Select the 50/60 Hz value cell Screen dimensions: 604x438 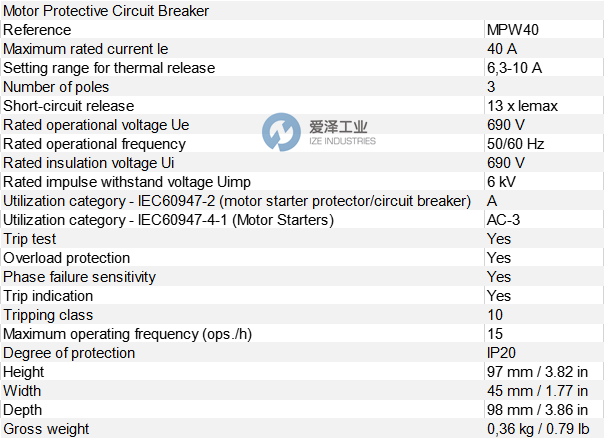[x=515, y=144]
